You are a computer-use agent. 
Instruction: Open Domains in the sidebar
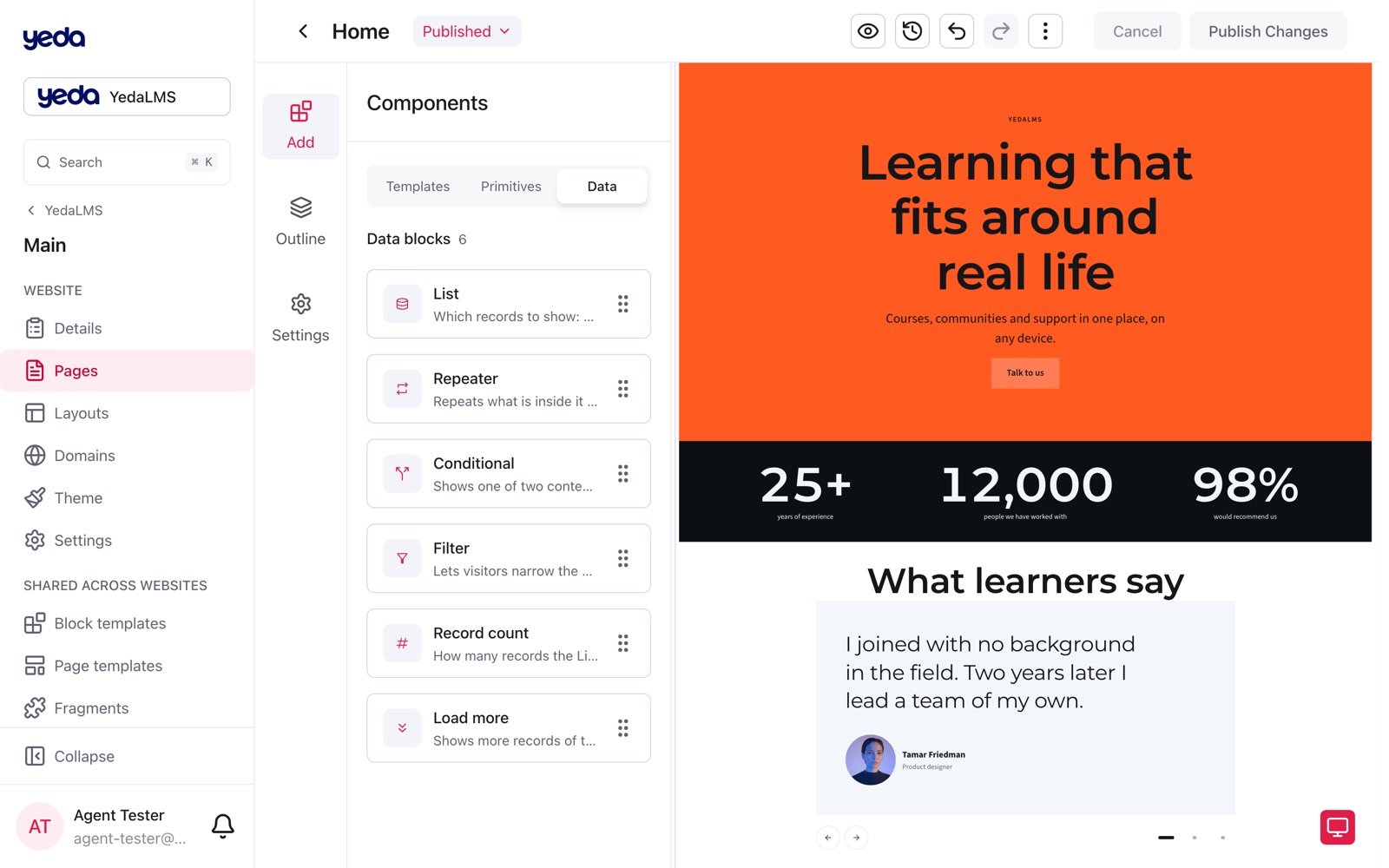pyautogui.click(x=127, y=456)
